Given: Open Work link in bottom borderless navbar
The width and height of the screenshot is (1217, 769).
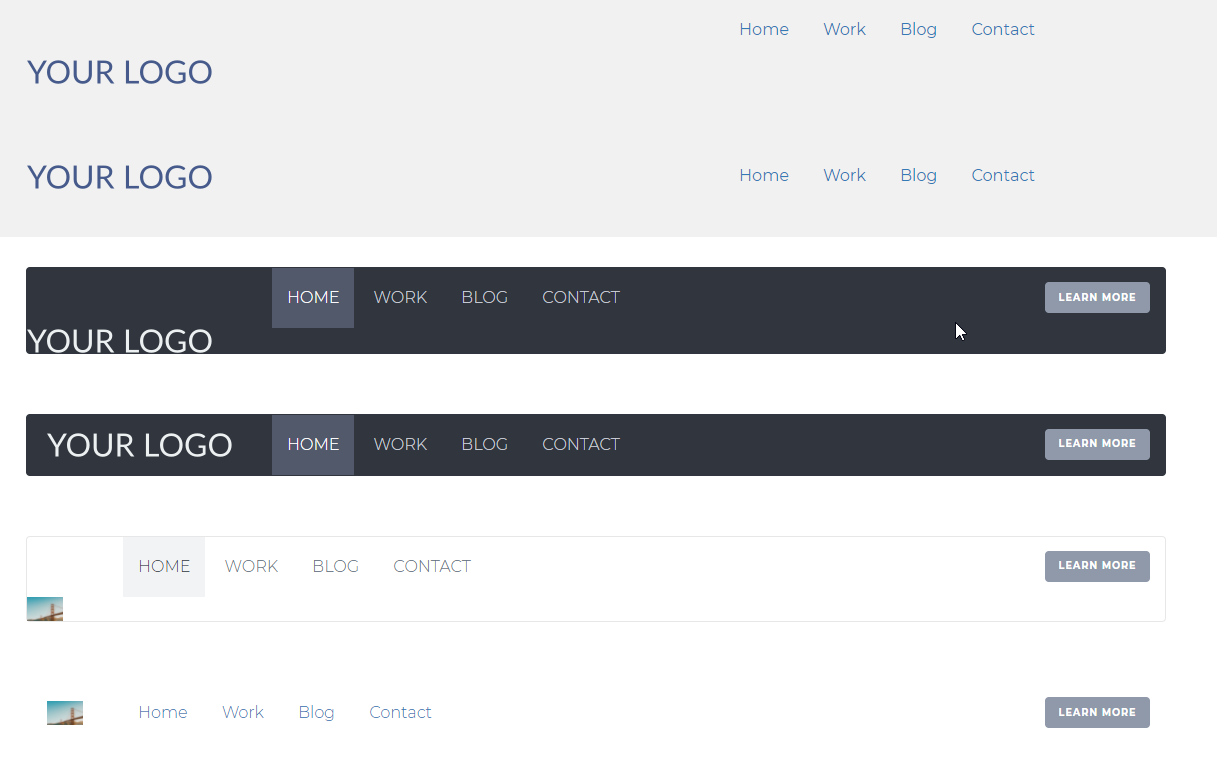Looking at the screenshot, I should (x=243, y=713).
